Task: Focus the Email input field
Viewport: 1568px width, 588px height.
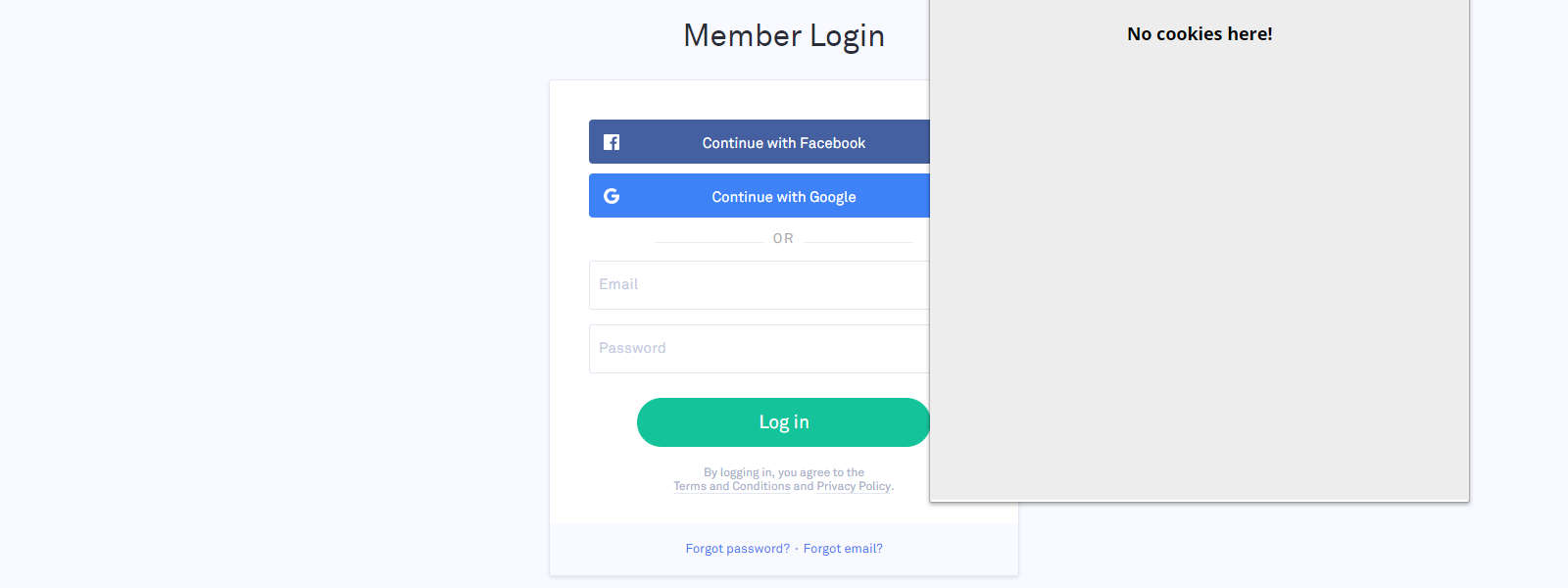Action: (759, 285)
